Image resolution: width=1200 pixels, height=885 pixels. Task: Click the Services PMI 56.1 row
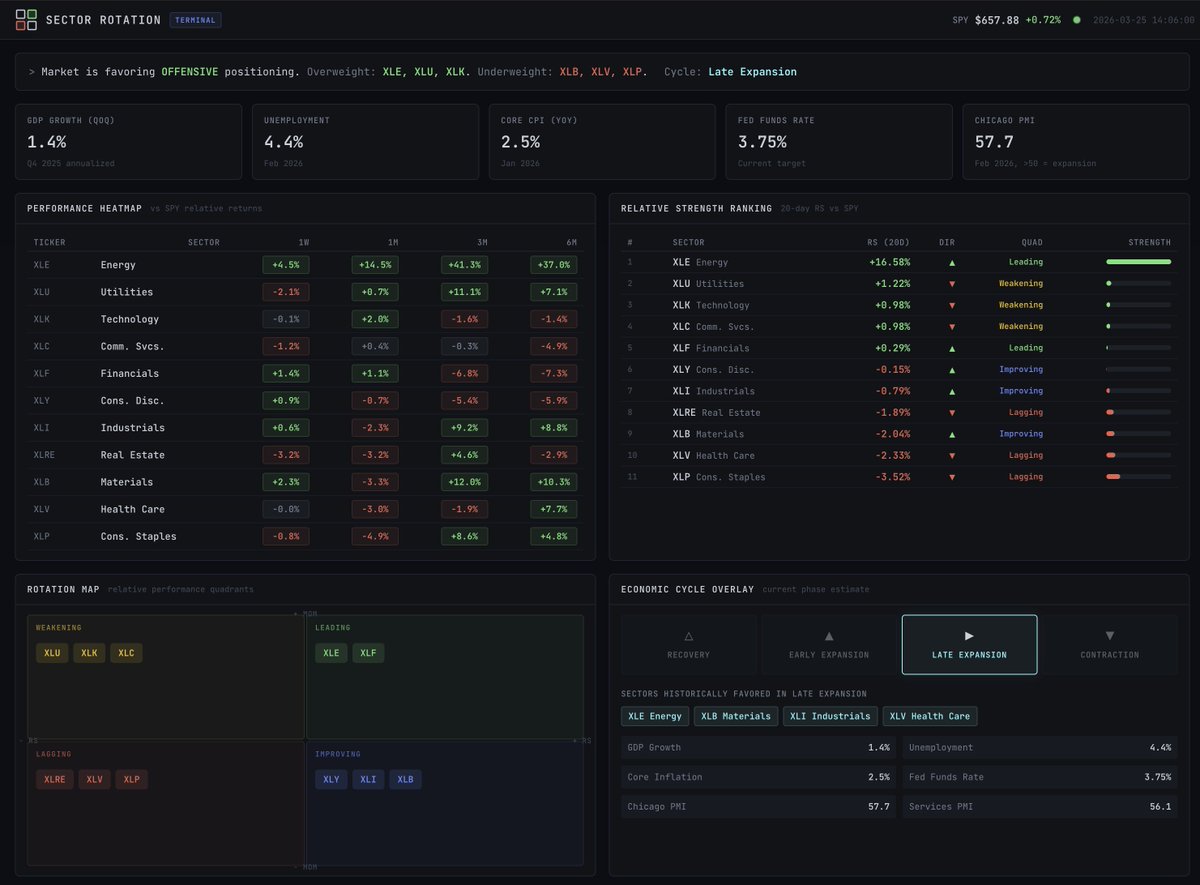click(1040, 807)
